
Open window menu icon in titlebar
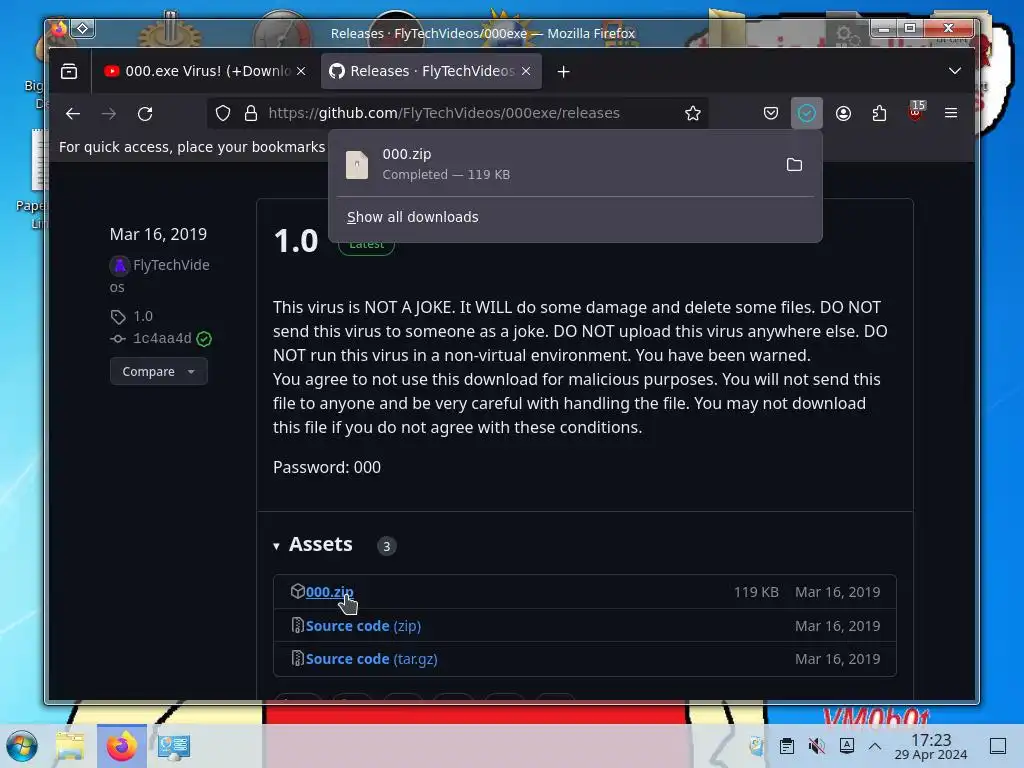[x=83, y=28]
